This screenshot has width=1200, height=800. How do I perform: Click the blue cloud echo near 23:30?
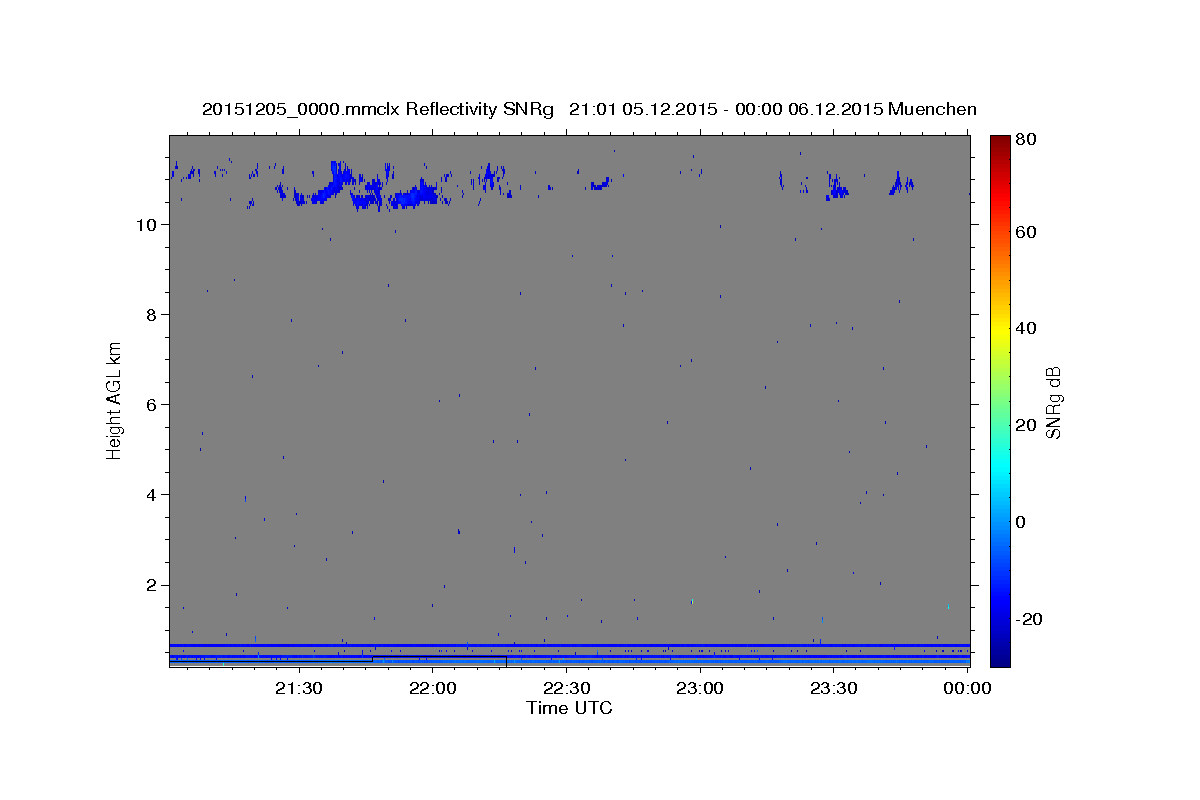(x=838, y=187)
